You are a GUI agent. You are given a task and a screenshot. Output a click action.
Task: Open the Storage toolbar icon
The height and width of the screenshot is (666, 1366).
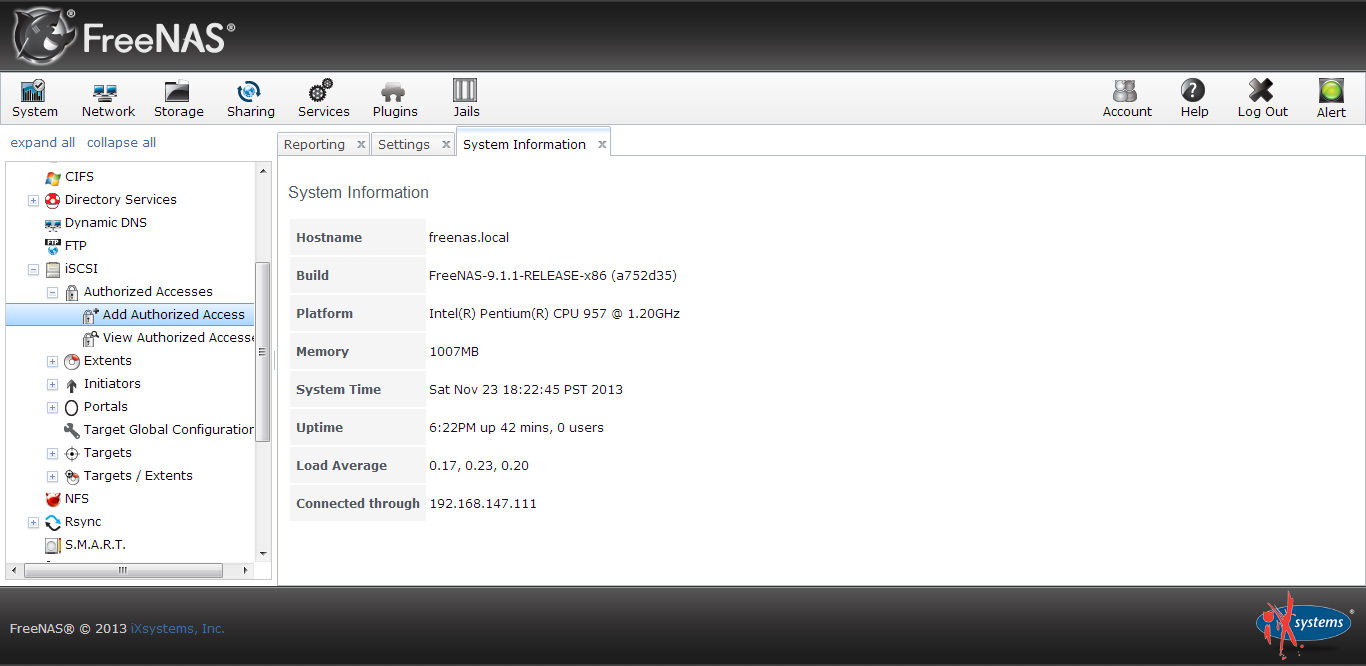click(177, 91)
